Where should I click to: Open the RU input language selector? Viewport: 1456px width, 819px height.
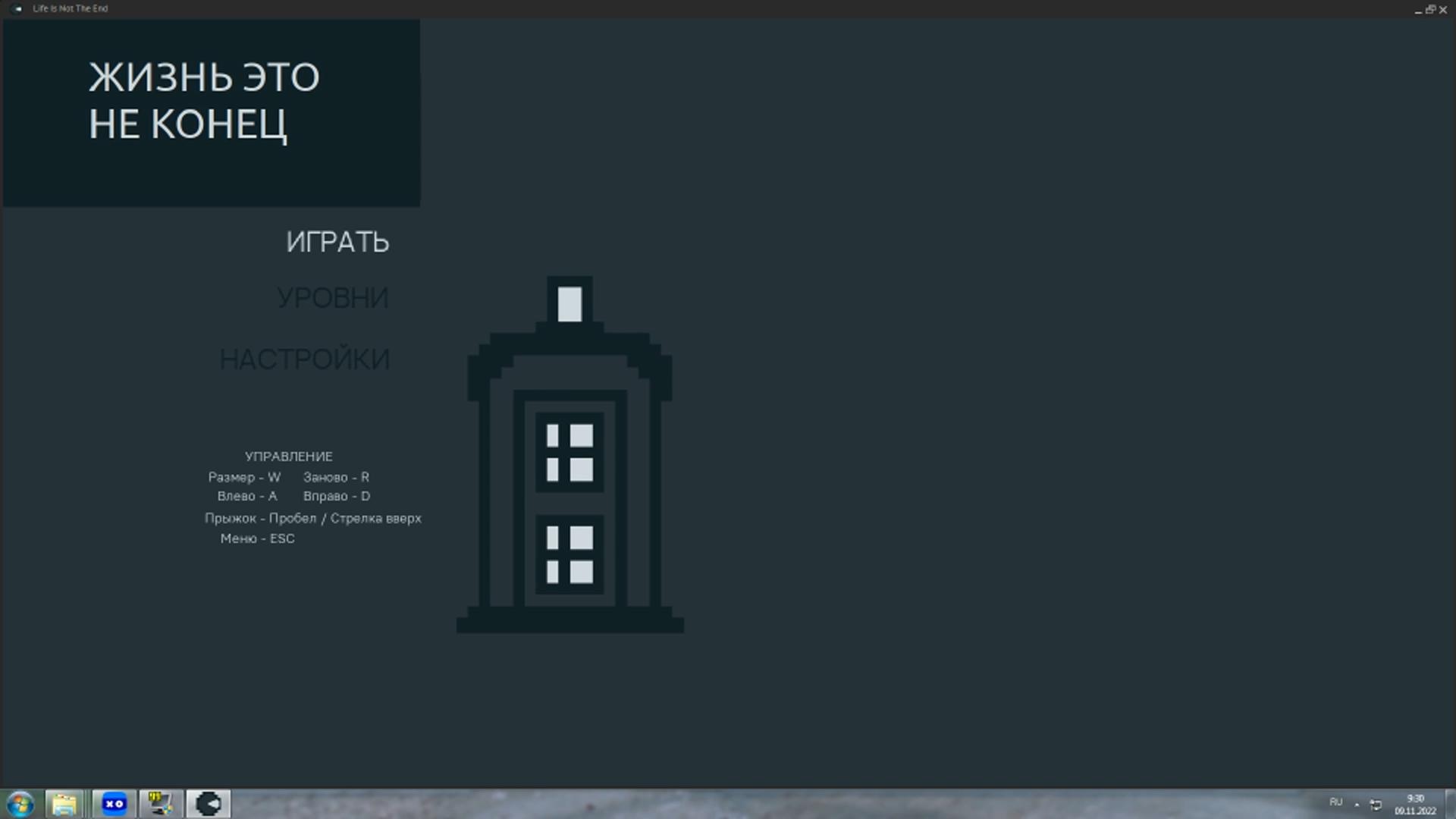[x=1335, y=802]
